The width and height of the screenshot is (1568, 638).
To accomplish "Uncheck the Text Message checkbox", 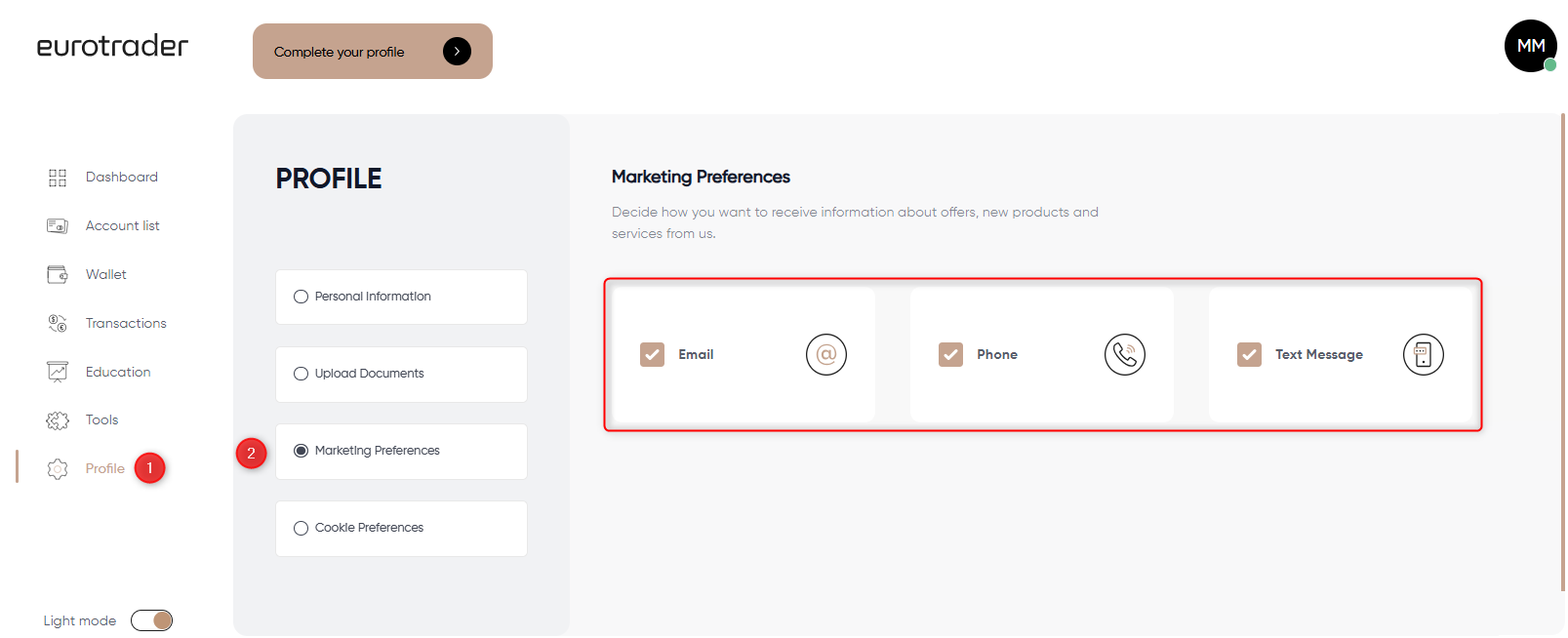I will pyautogui.click(x=1249, y=354).
